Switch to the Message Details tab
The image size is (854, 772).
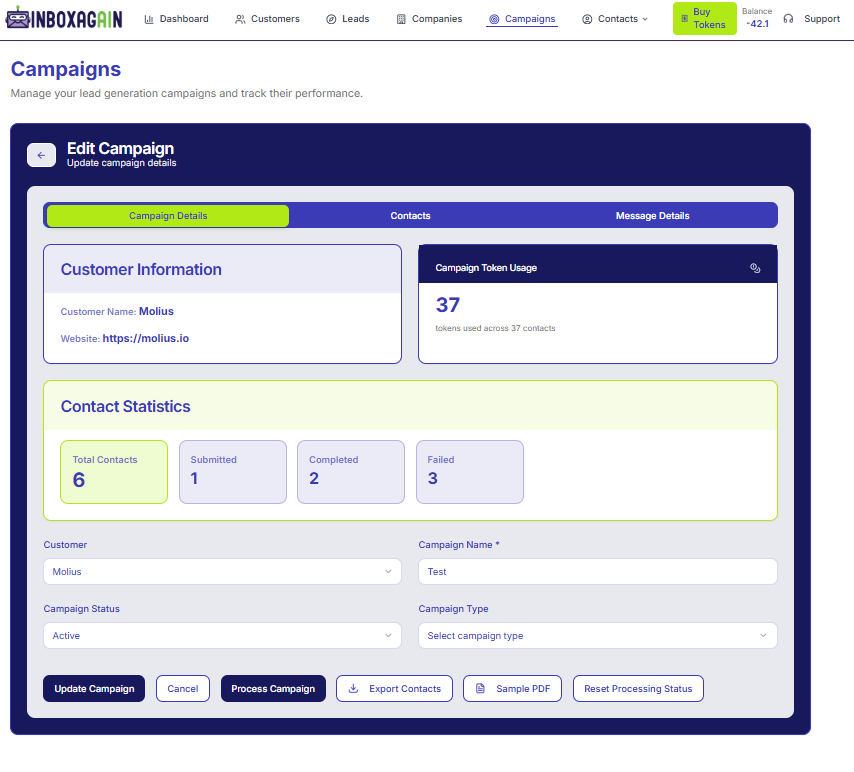652,216
